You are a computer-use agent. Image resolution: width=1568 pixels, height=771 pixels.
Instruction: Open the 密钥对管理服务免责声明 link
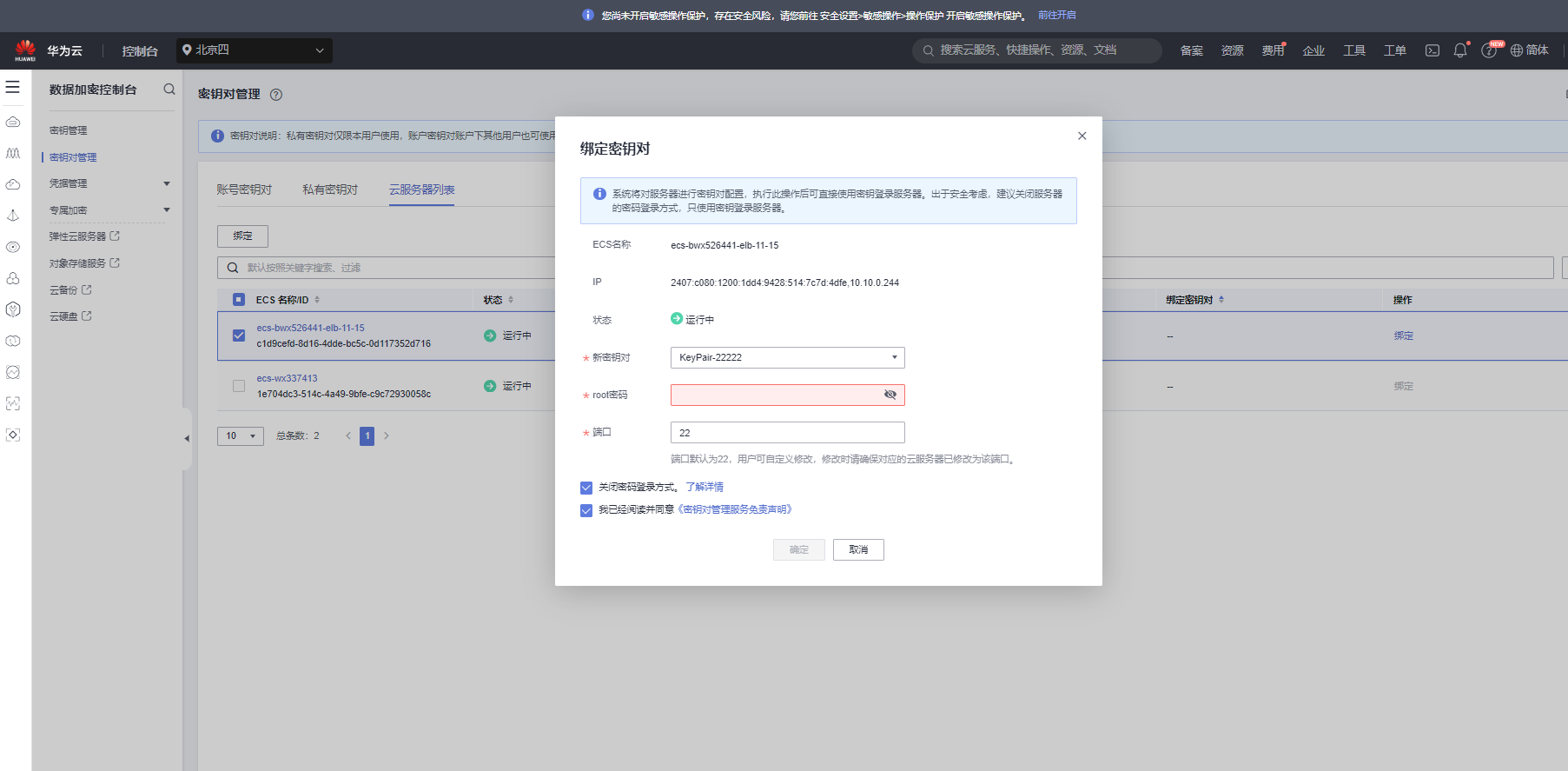(735, 510)
